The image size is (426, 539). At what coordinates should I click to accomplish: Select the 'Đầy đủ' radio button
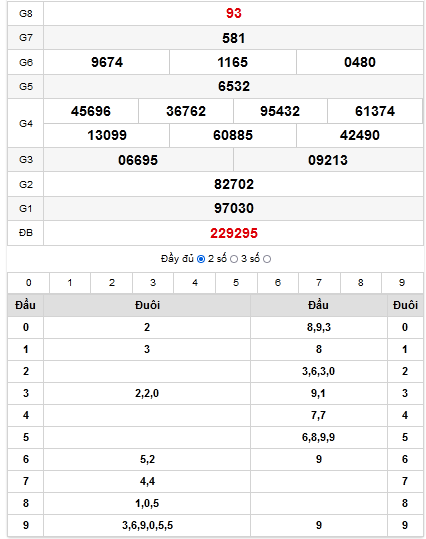[201, 259]
